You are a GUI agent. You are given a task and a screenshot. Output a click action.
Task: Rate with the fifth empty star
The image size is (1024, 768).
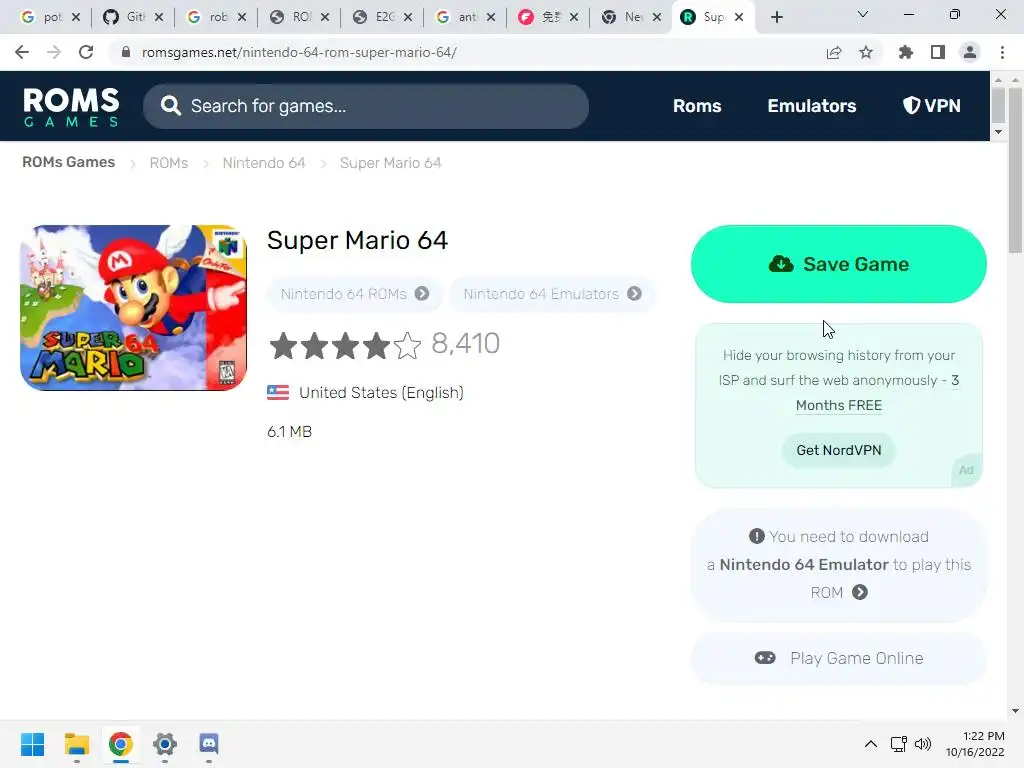(x=408, y=345)
